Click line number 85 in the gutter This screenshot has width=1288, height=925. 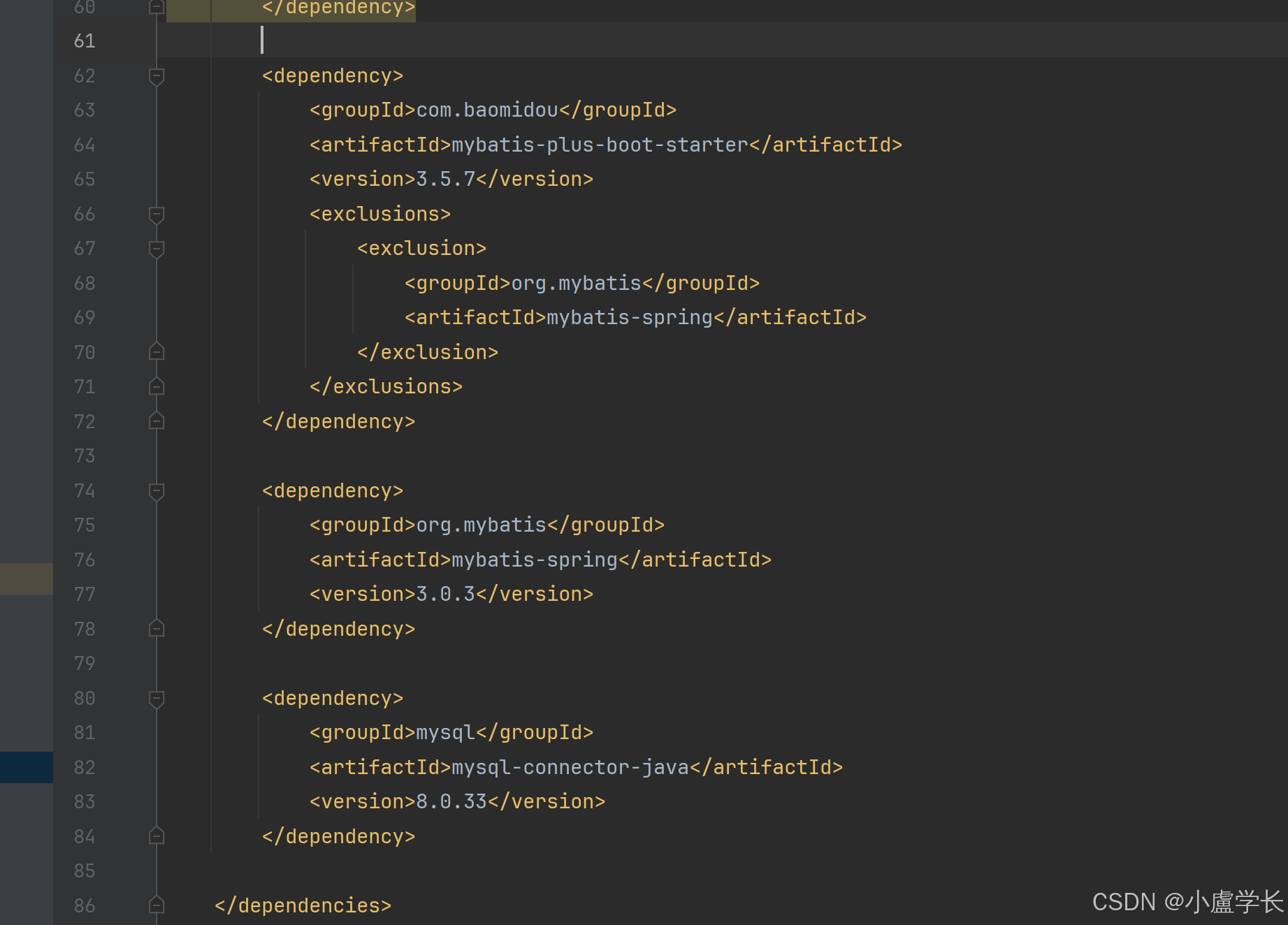tap(85, 871)
